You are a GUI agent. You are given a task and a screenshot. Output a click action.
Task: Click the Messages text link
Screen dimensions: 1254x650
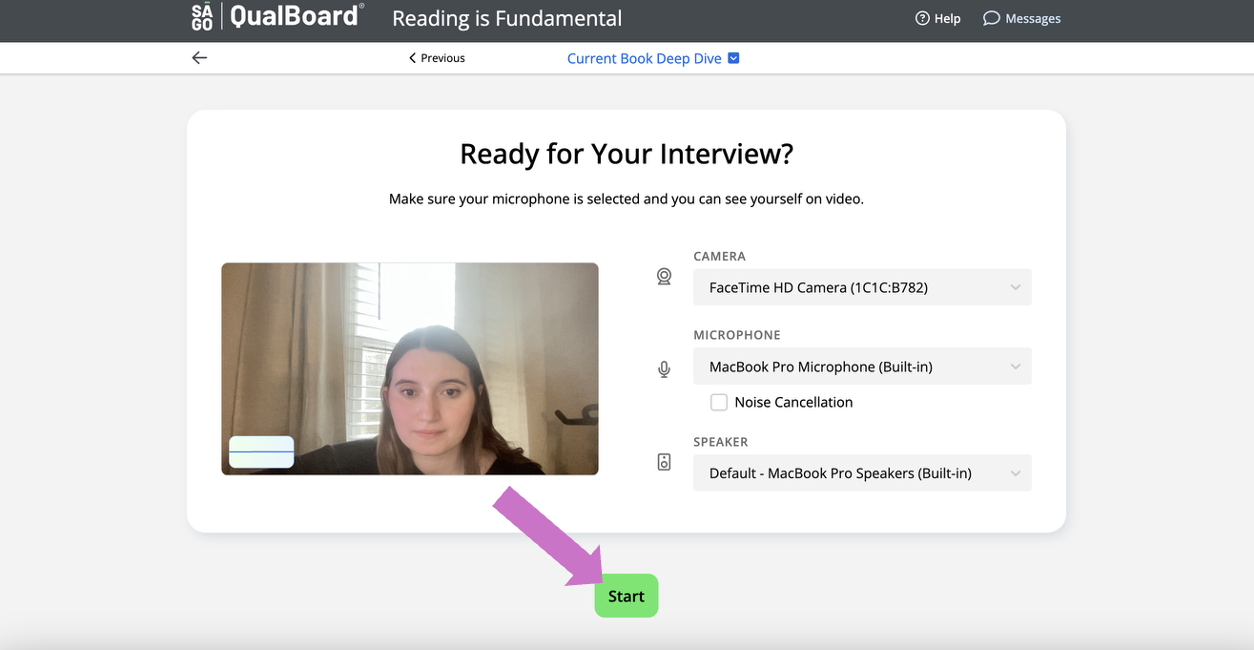tap(1032, 18)
